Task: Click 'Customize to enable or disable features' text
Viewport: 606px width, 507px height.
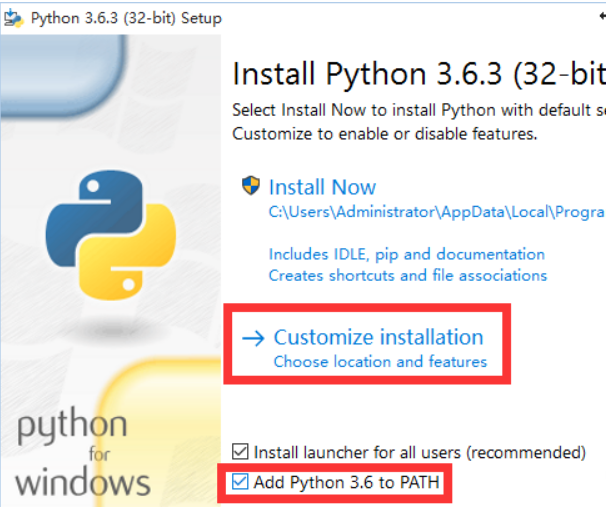Action: (x=385, y=132)
